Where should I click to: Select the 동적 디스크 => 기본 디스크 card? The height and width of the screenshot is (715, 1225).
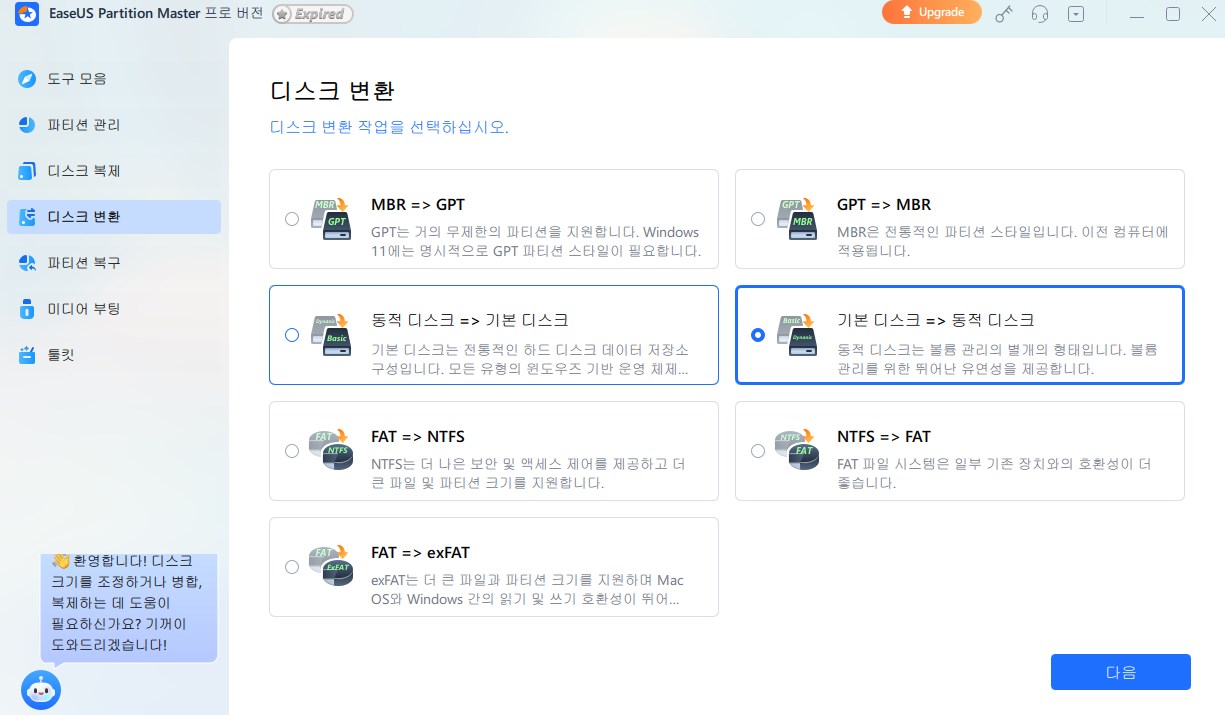pyautogui.click(x=292, y=335)
